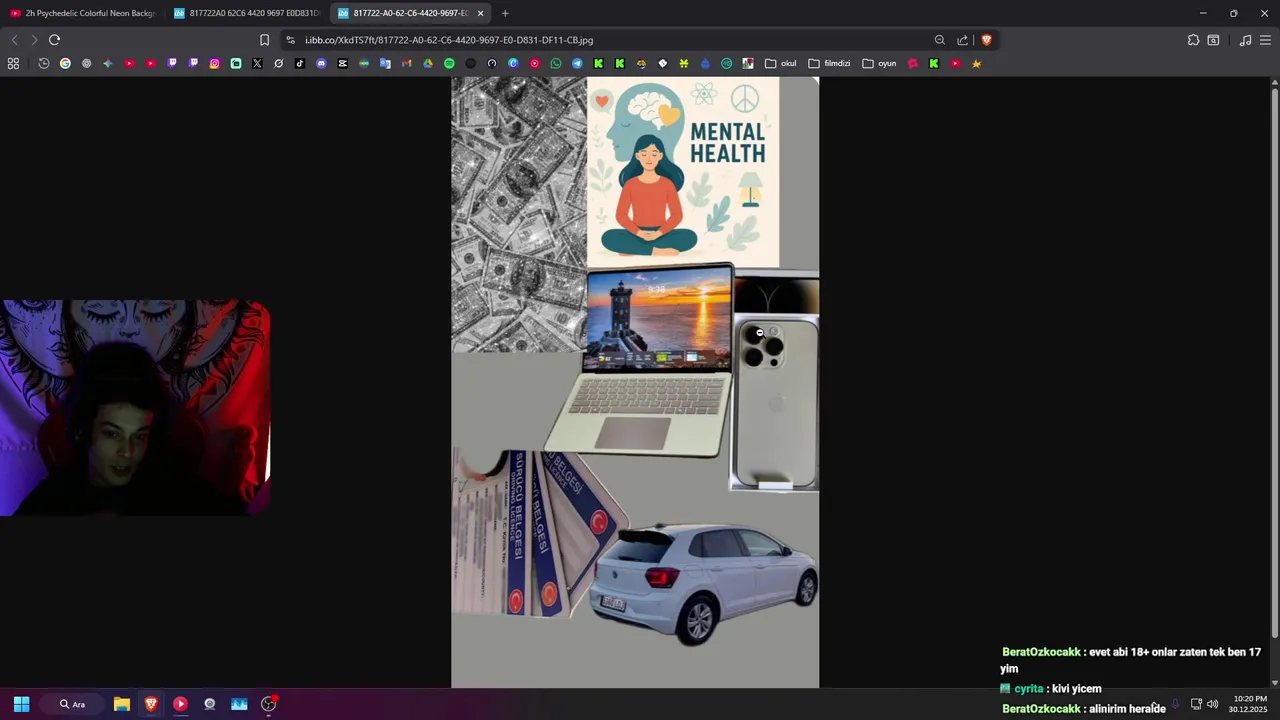Open the Instagram bookmark

[x=214, y=63]
